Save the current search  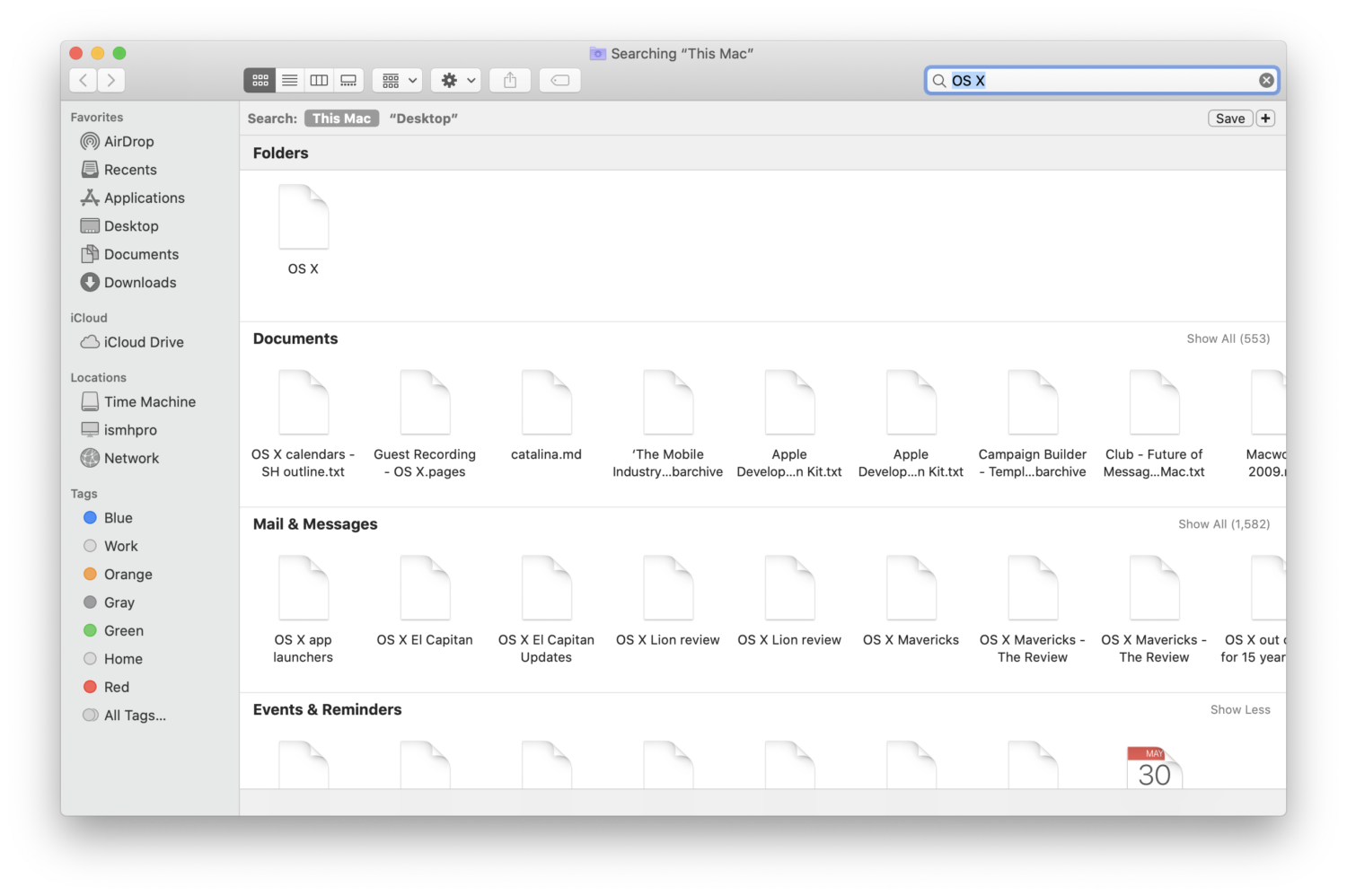[1229, 119]
